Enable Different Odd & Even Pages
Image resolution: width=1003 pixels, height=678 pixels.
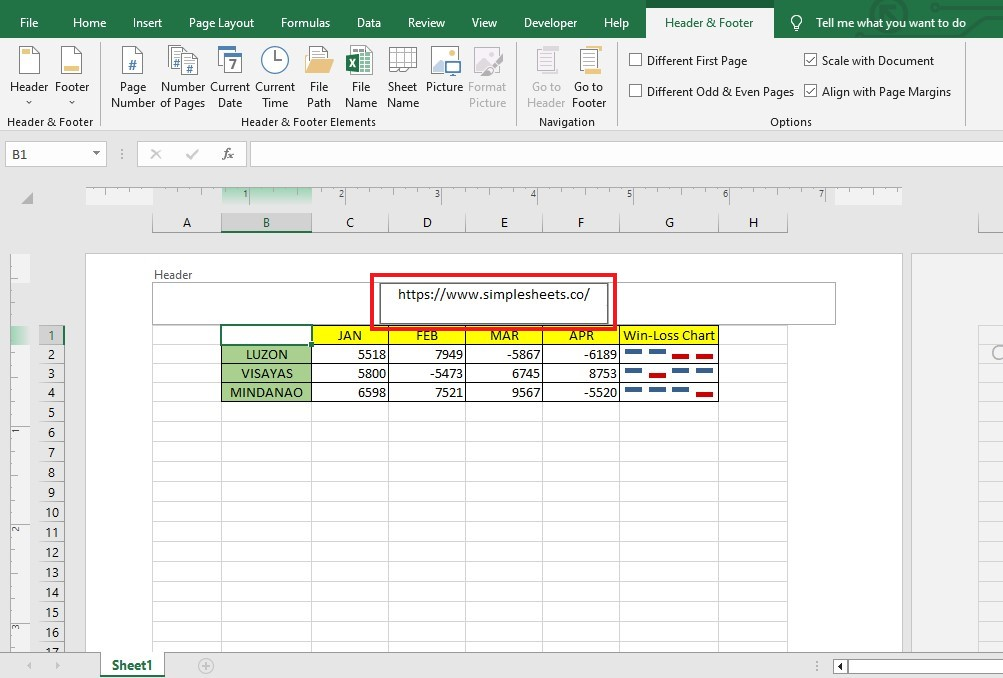pyautogui.click(x=636, y=91)
